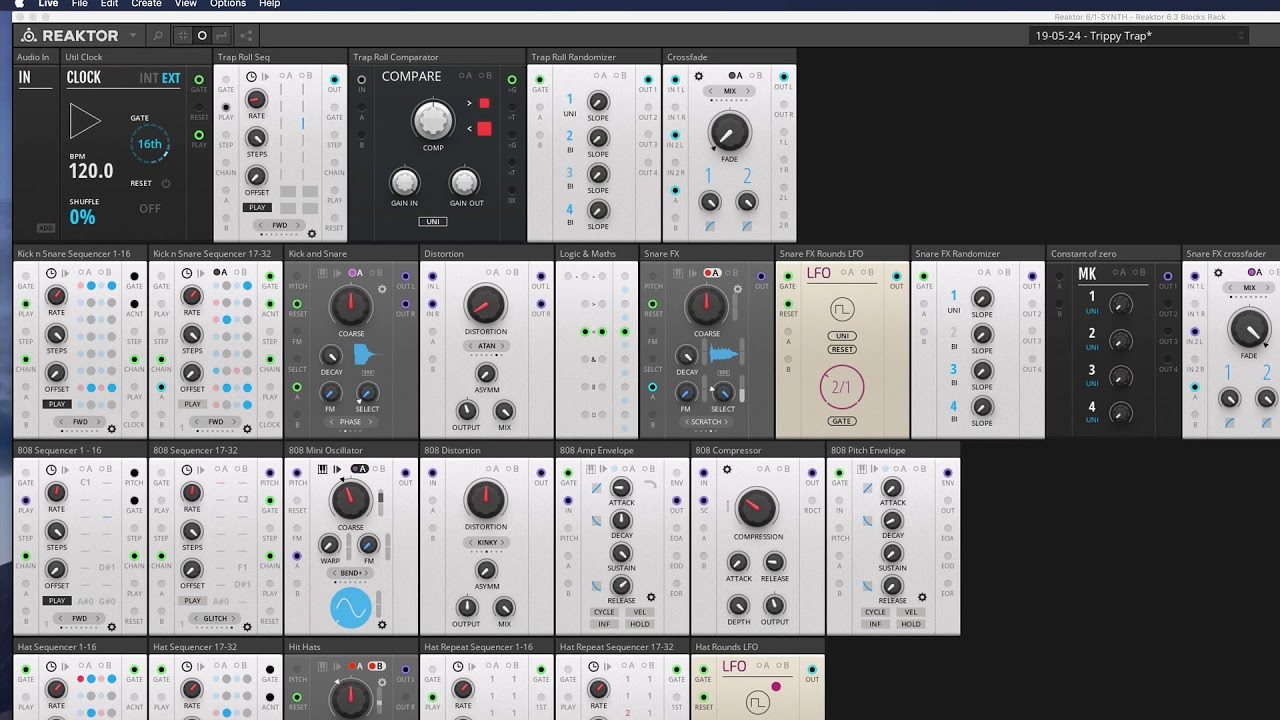Click the FADE knob in Crossfade block

pyautogui.click(x=730, y=131)
